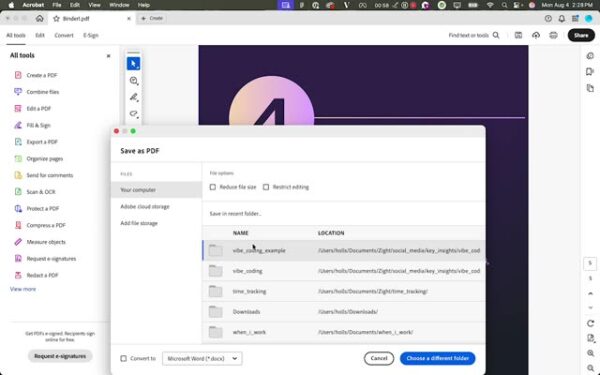Image resolution: width=600 pixels, height=375 pixels.
Task: Click the Home icon in tab bar
Action: [x=39, y=18]
